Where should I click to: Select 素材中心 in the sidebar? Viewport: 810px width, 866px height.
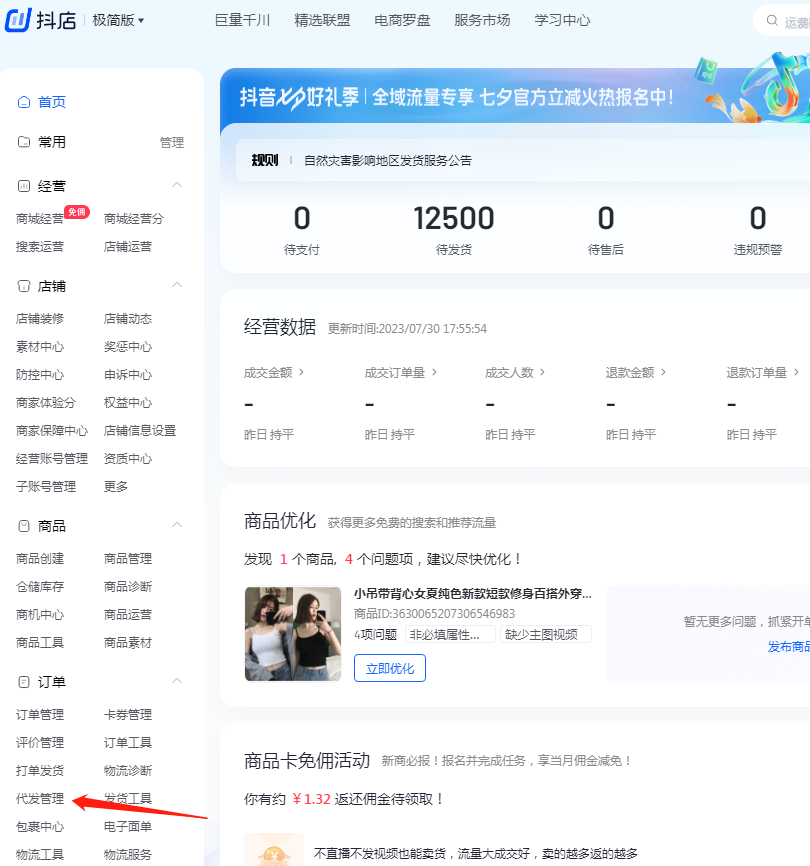(40, 347)
